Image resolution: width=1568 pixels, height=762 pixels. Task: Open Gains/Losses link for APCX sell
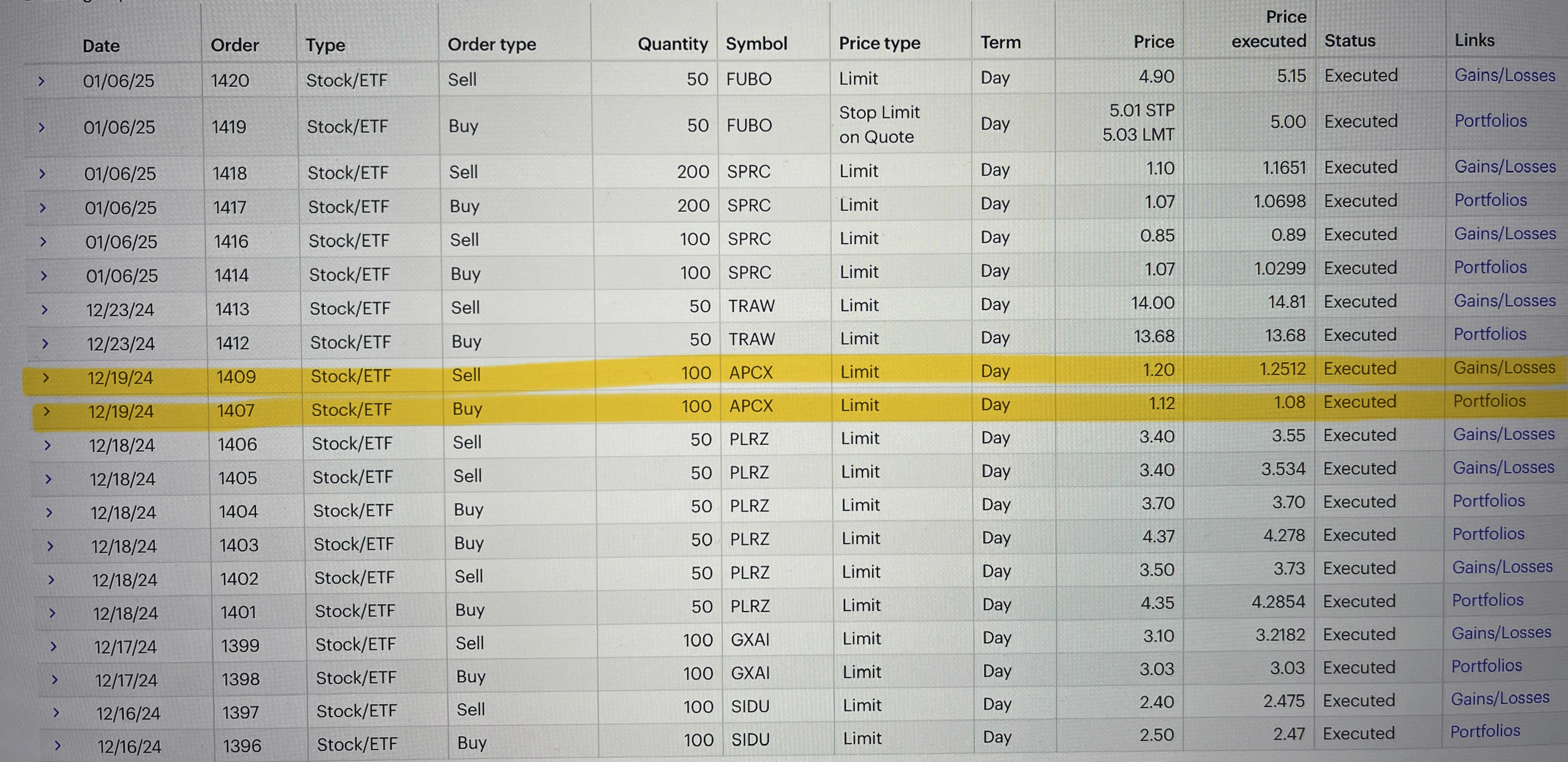[x=1504, y=367]
